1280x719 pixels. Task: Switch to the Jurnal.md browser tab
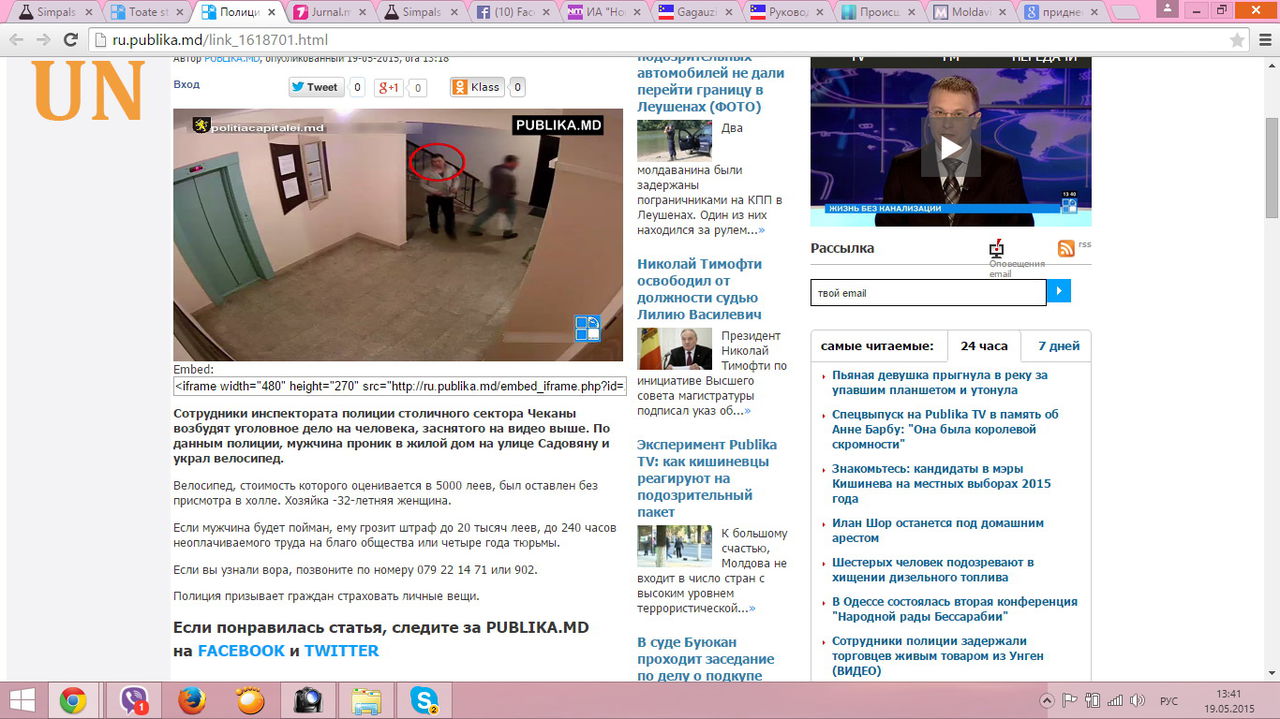pyautogui.click(x=329, y=12)
